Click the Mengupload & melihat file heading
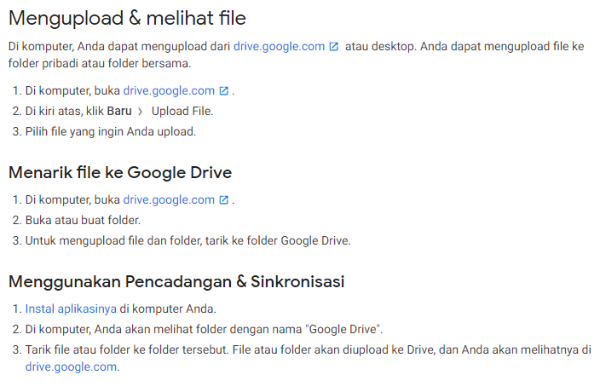This screenshot has height=383, width=600. (x=127, y=18)
